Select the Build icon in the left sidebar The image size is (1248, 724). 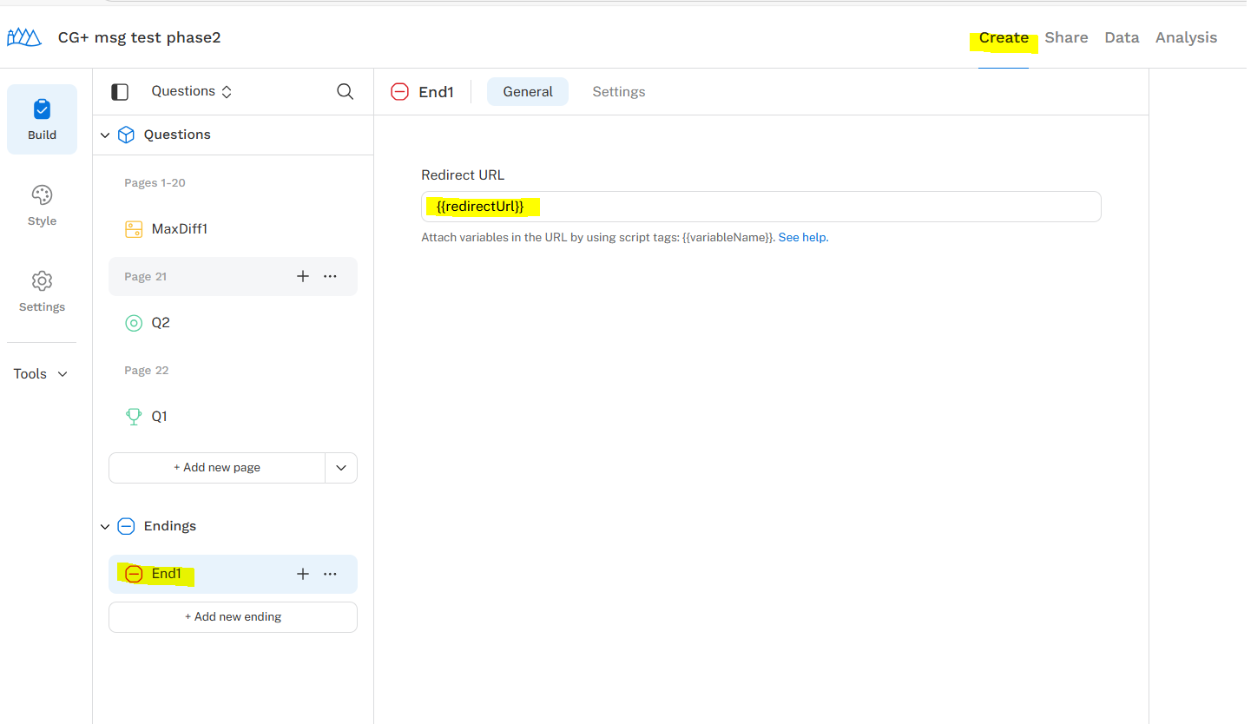tap(41, 119)
